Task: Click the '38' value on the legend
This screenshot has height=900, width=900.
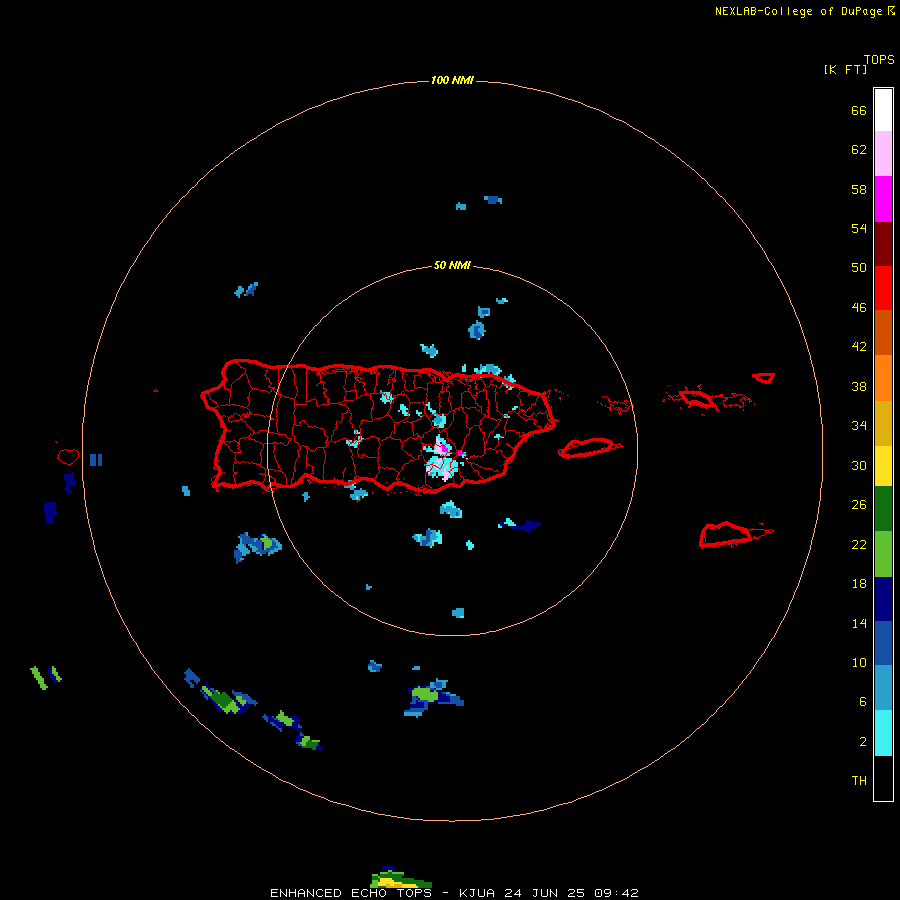Action: click(859, 387)
